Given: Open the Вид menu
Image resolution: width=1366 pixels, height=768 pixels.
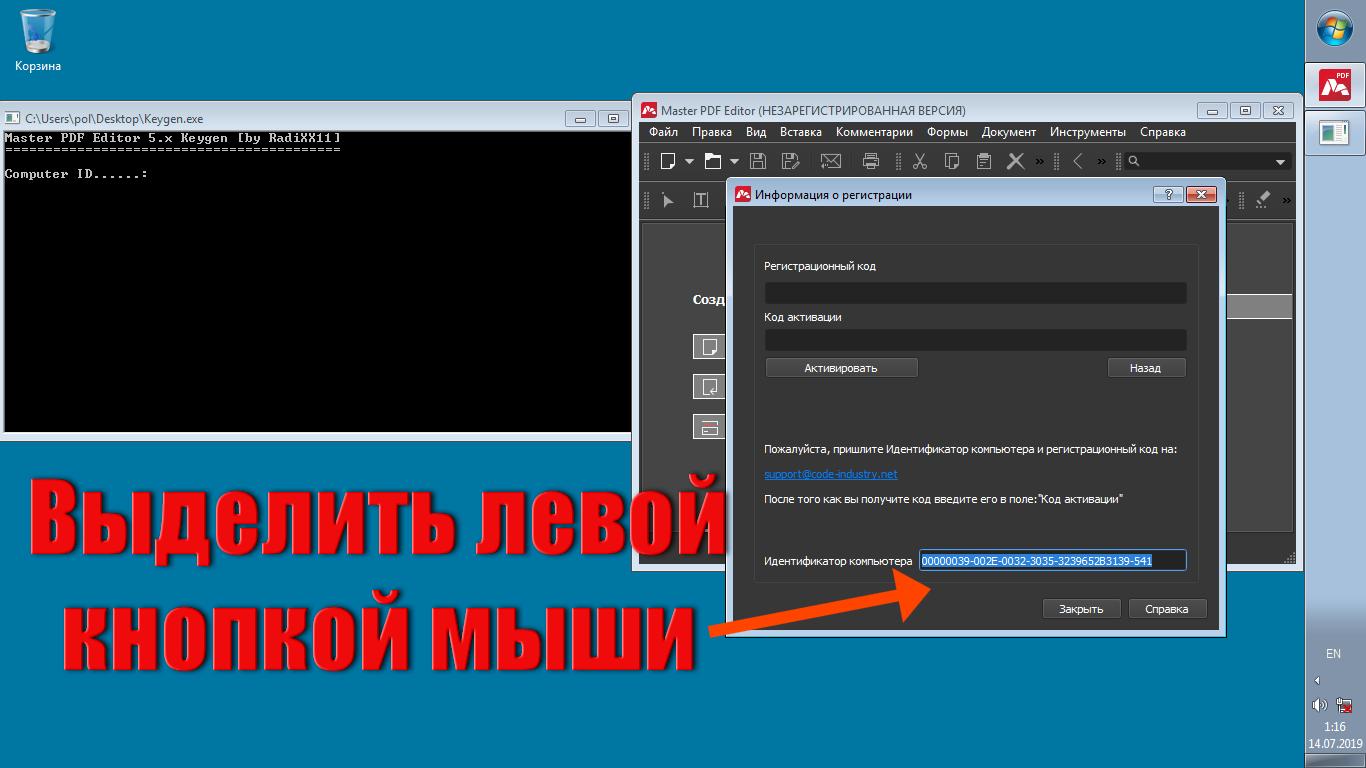Looking at the screenshot, I should tap(756, 132).
